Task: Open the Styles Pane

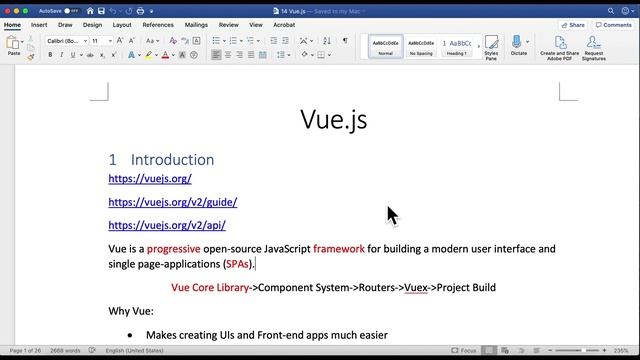Action: pos(491,48)
